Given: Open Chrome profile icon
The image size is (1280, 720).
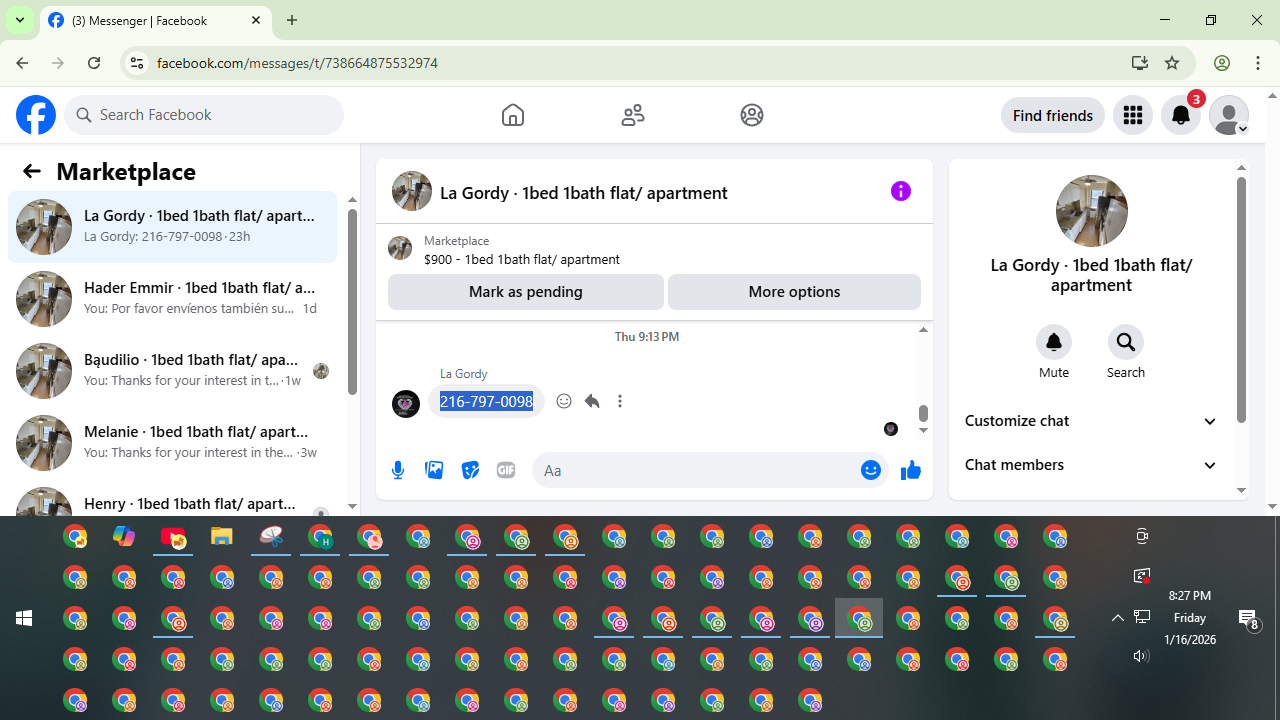Looking at the screenshot, I should click(1222, 63).
